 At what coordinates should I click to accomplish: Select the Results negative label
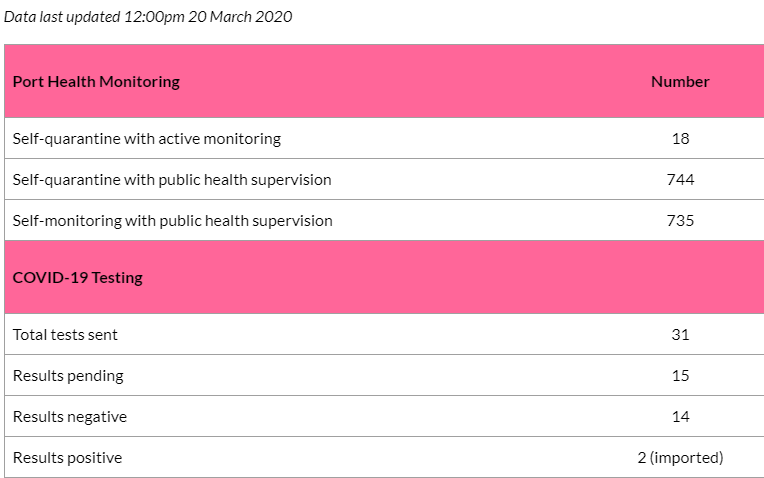pos(70,417)
